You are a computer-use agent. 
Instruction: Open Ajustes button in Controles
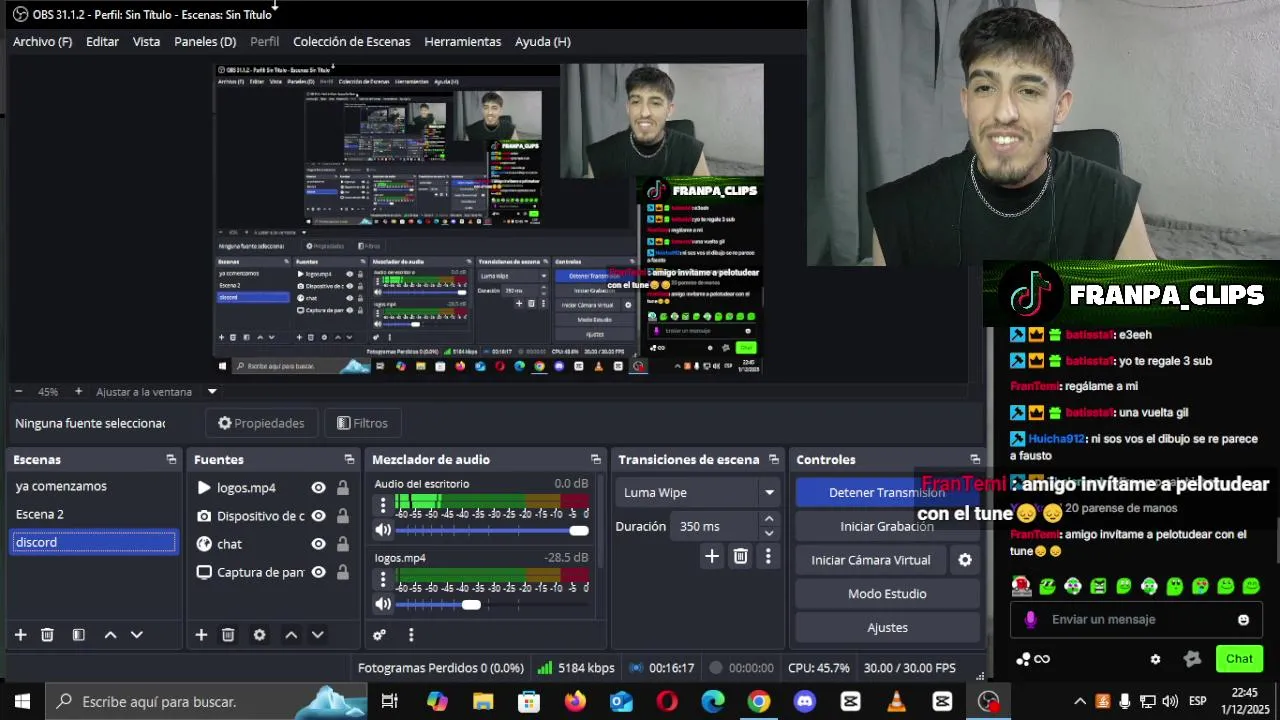click(x=887, y=628)
